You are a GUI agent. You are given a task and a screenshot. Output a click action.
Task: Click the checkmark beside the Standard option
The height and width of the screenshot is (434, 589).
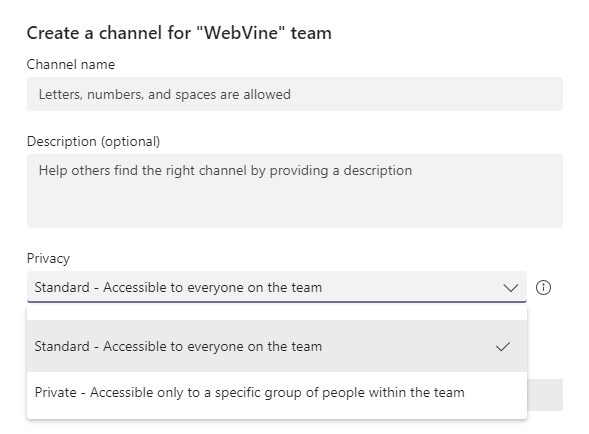pyautogui.click(x=503, y=346)
